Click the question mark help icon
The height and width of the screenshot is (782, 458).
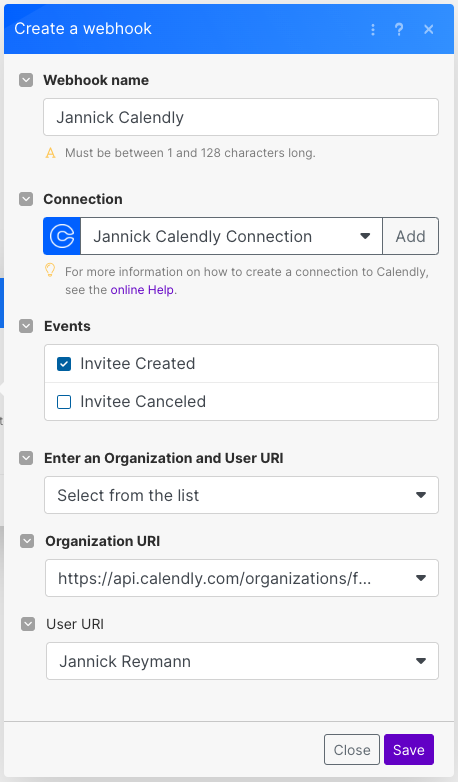coord(399,29)
